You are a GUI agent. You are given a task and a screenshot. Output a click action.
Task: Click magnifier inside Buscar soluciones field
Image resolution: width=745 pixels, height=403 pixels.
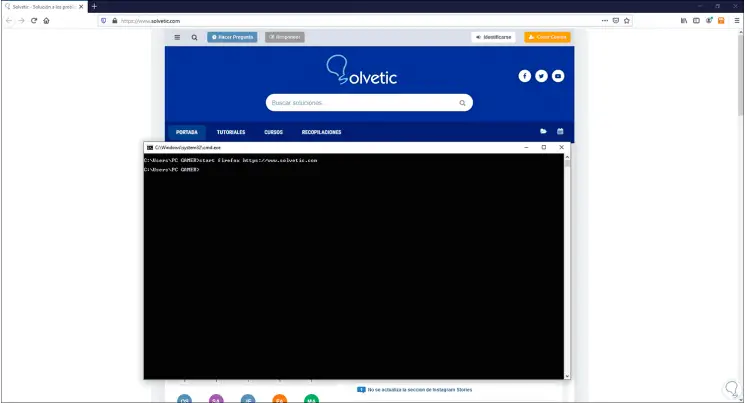point(462,103)
